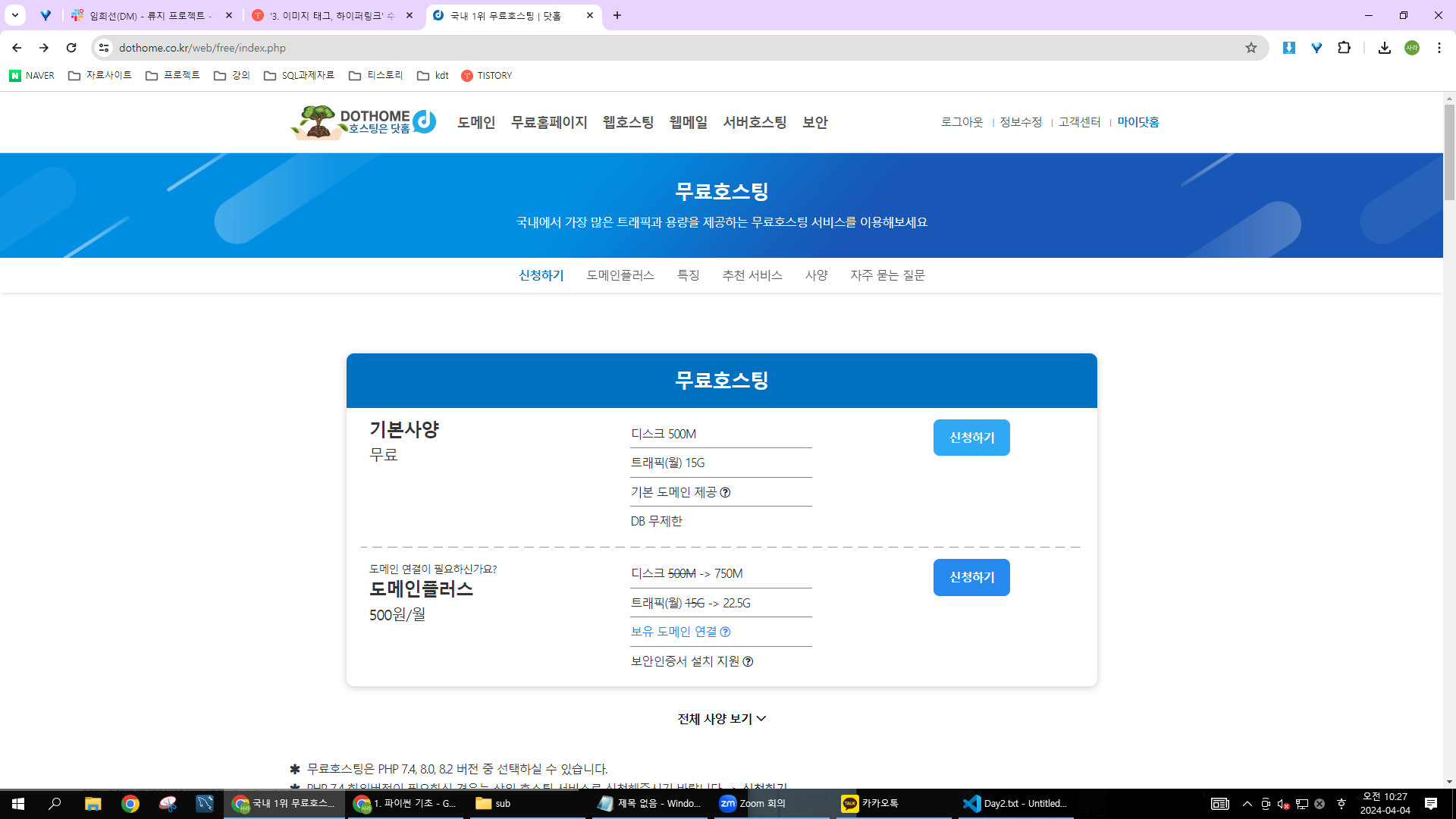1456x819 pixels.
Task: Click the help icon next to 보안인증서 설치 지원
Action: coord(748,662)
